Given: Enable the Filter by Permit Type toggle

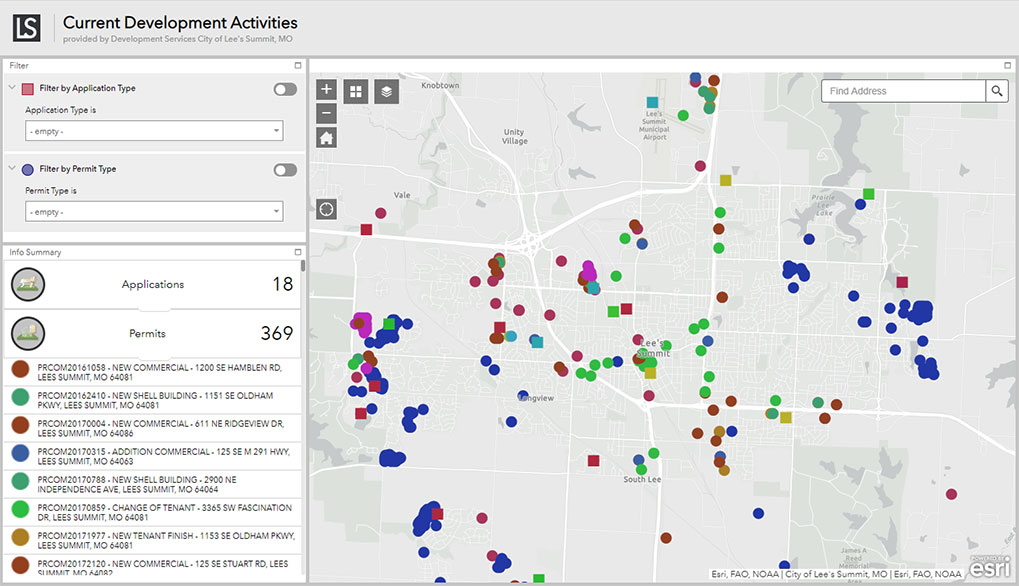Looking at the screenshot, I should pos(285,170).
